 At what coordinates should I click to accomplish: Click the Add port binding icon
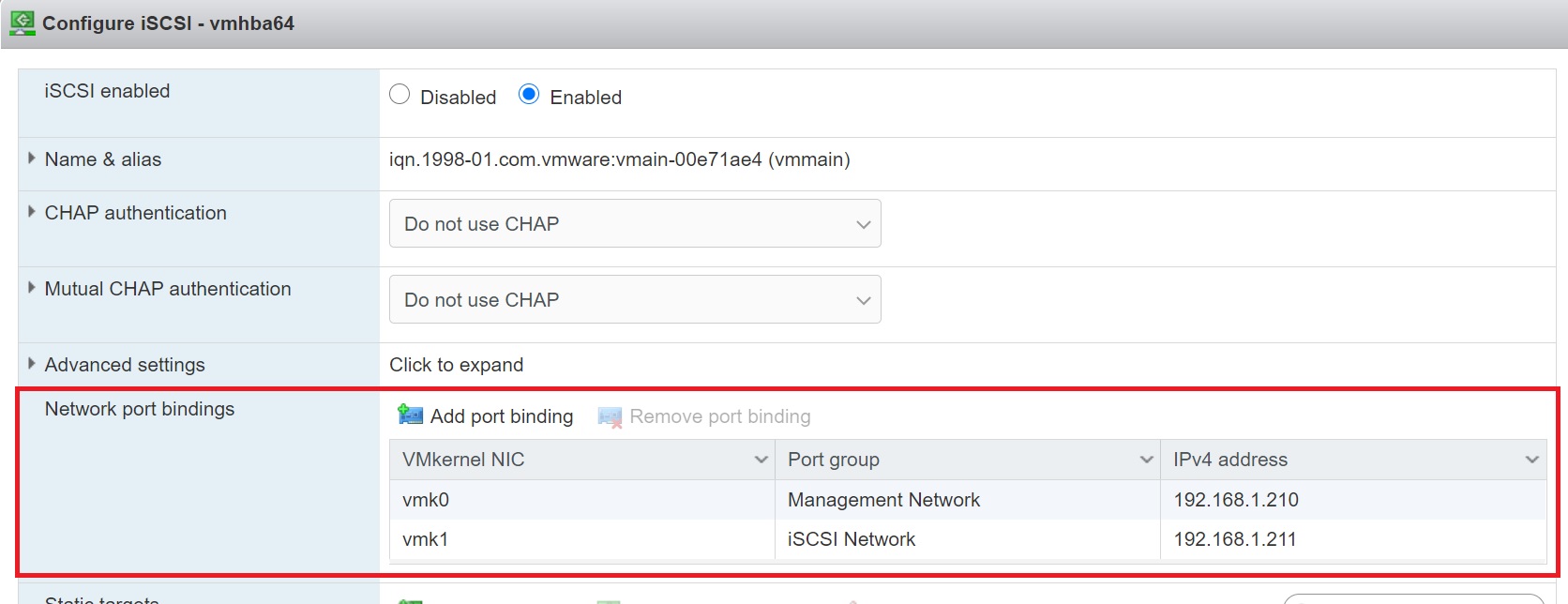point(410,415)
